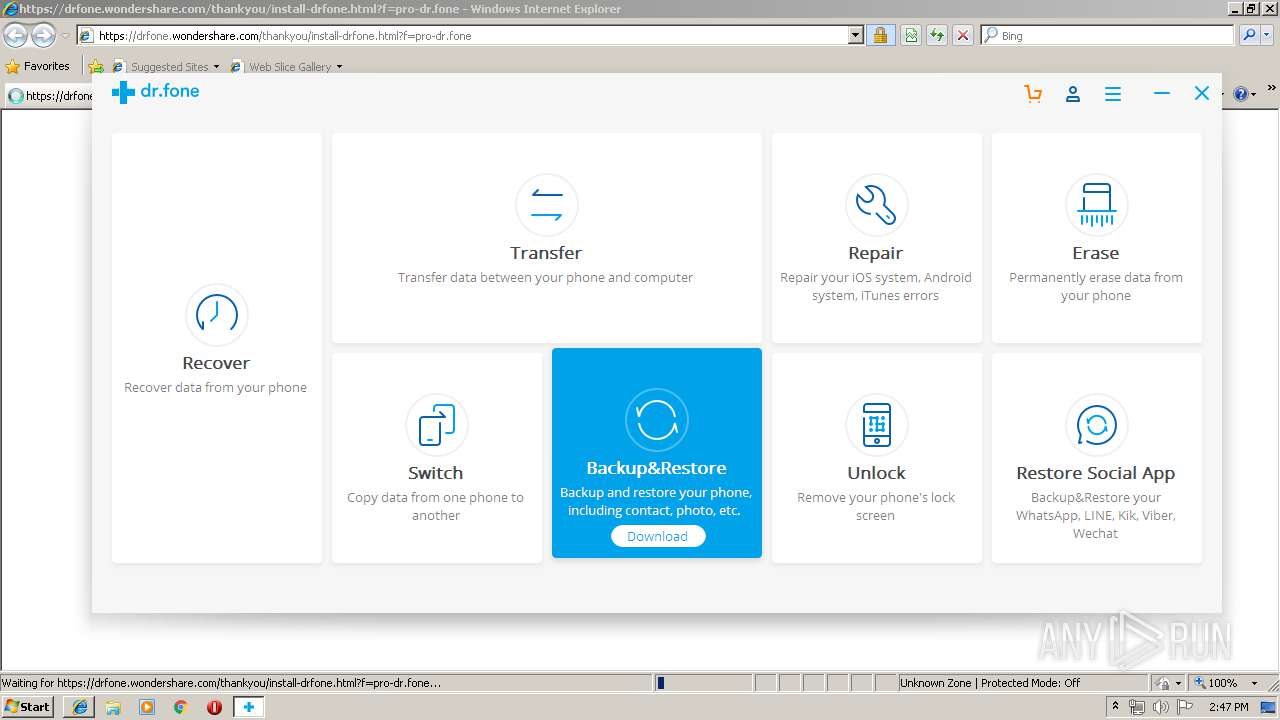Click the Restore Social App icon
The width and height of the screenshot is (1280, 720).
coord(1096,424)
